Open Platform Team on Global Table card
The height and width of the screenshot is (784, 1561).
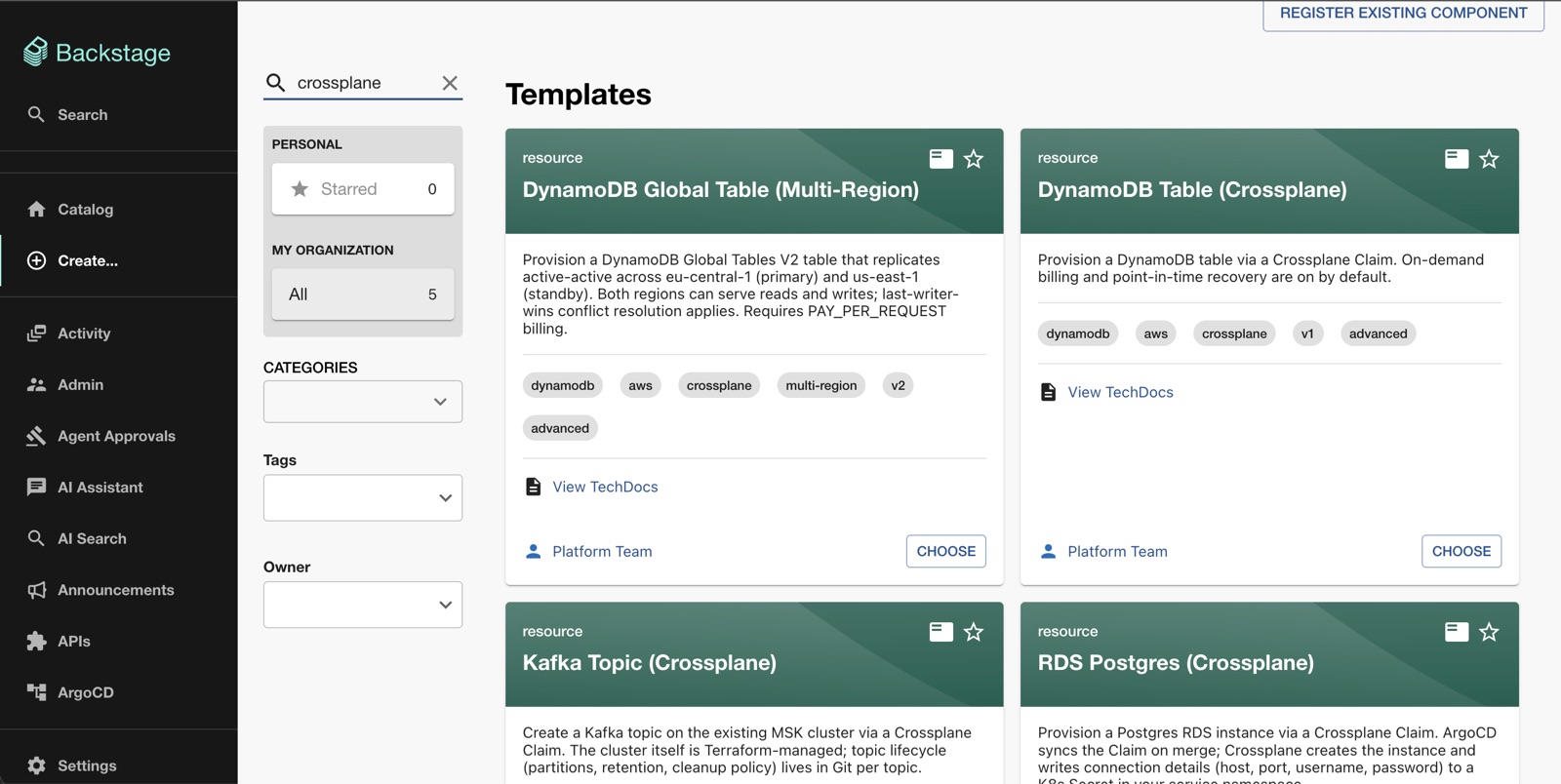pyautogui.click(x=602, y=551)
